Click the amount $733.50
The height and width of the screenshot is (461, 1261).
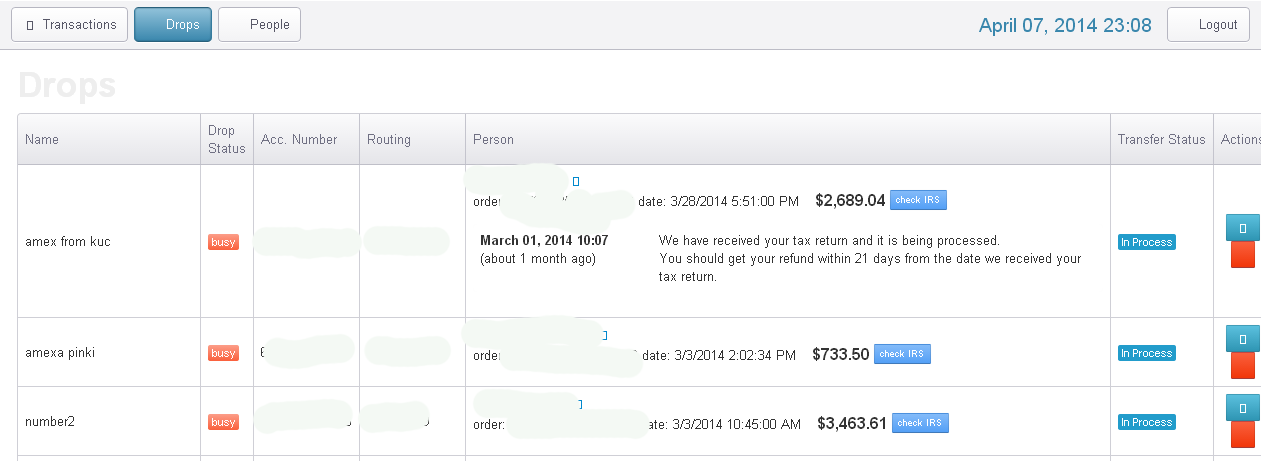click(x=841, y=354)
